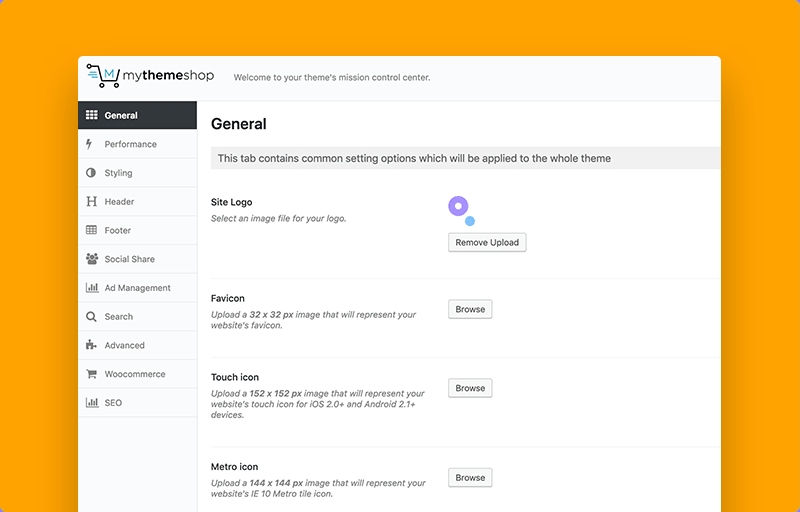
Task: Browse for a Favicon image
Action: 470,309
